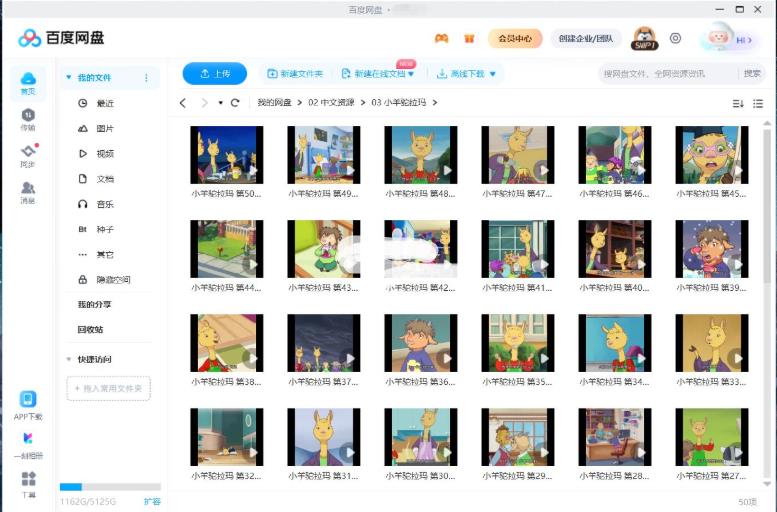Open the Sync sidebar icon
This screenshot has height=512, width=777.
point(28,155)
